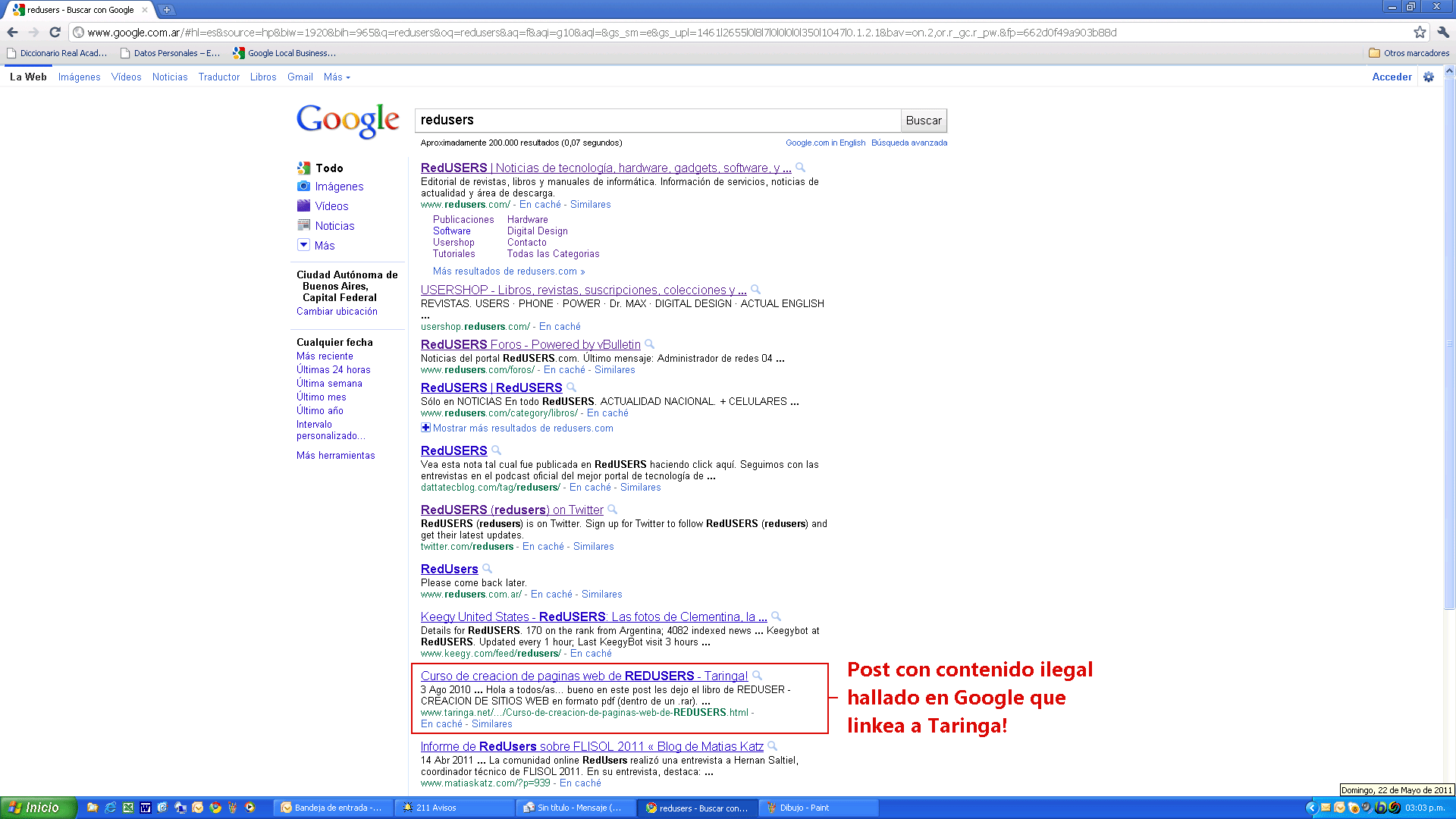
Task: Select the Videos sidebar icon
Action: click(x=303, y=206)
